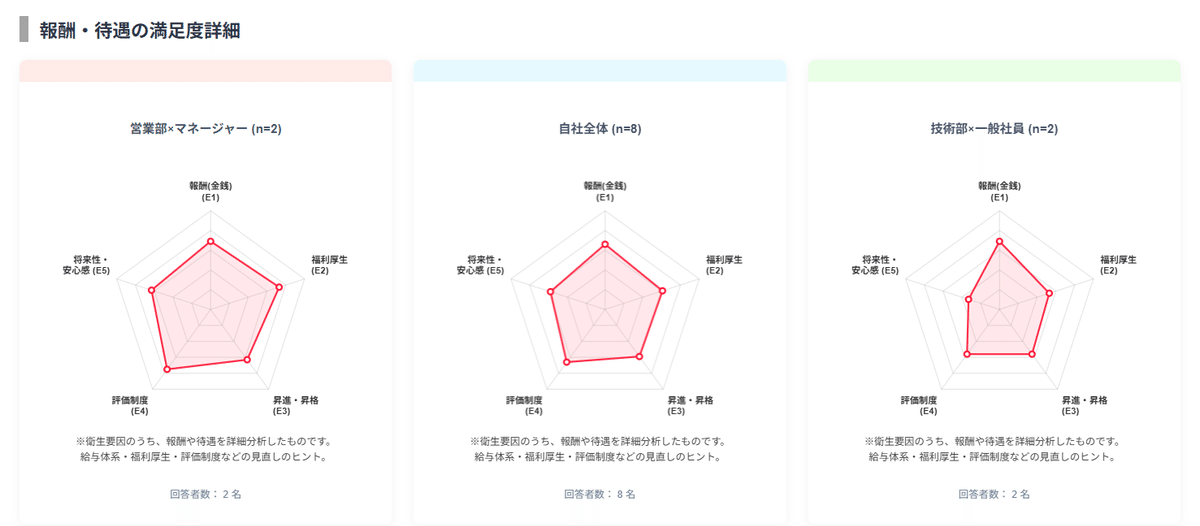Click the 報酬(金銭) E1 data point in 営業部 chart
The image size is (1200, 526).
point(210,241)
